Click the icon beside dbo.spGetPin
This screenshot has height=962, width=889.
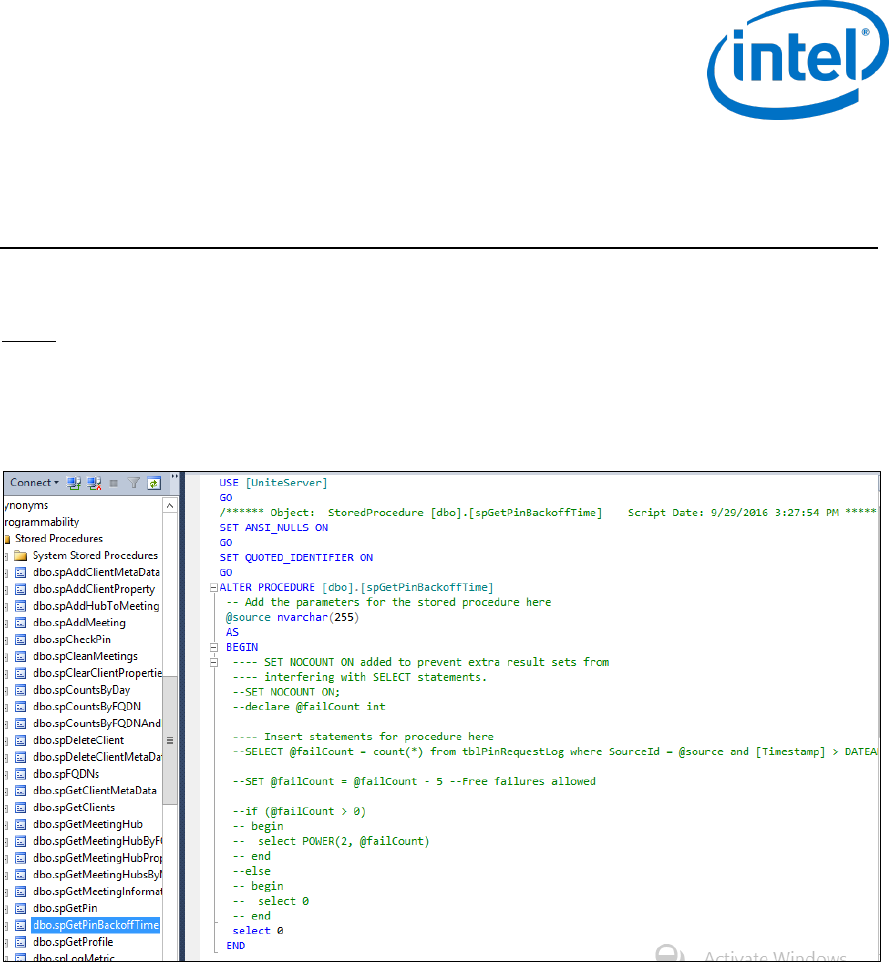(21, 908)
